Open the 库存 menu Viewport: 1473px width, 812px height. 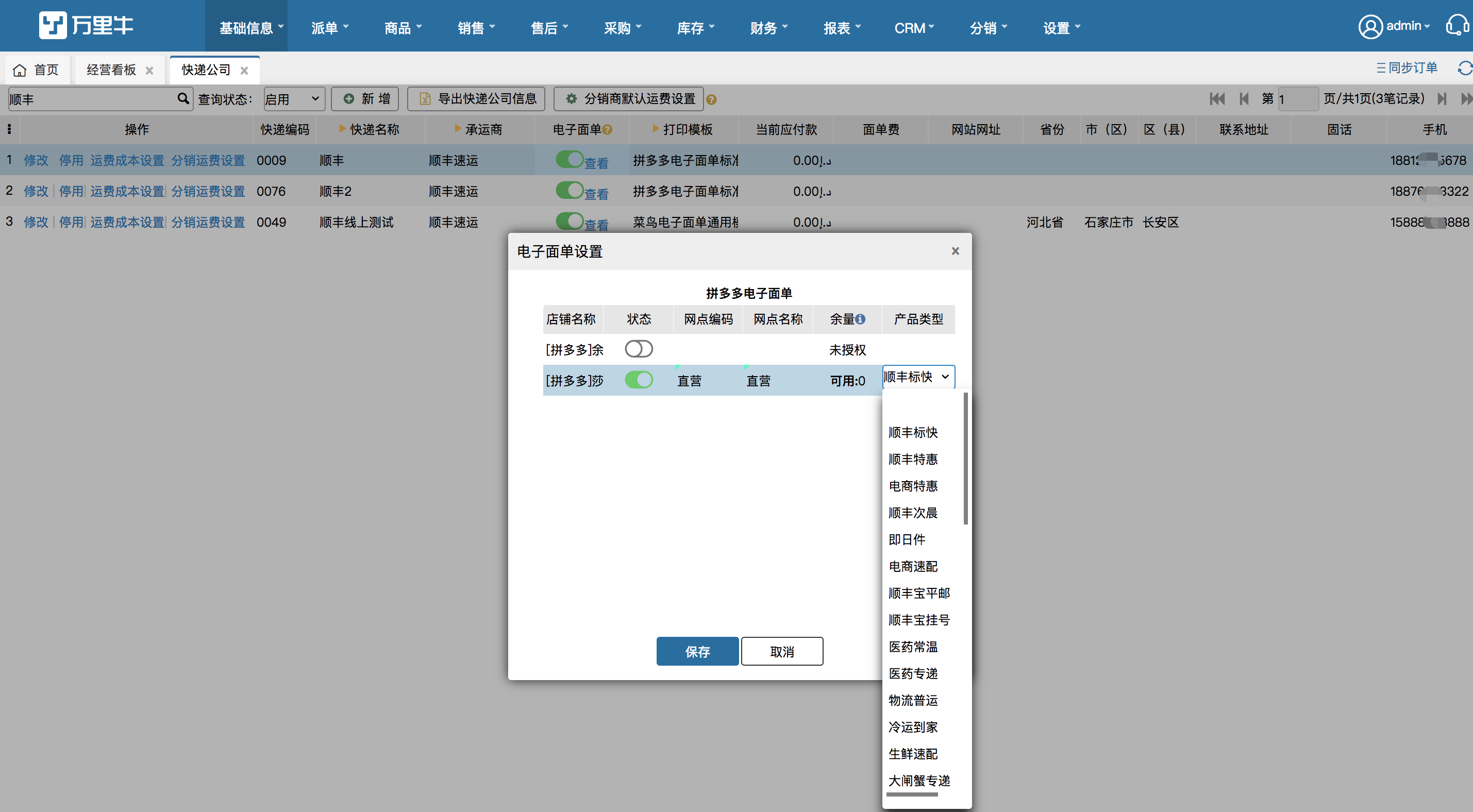coord(696,28)
